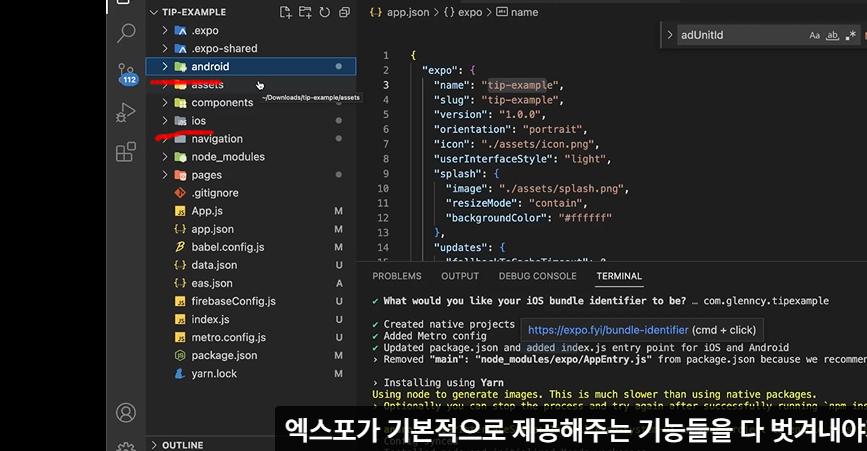
Task: Expand the OUTLINE section
Action: [154, 445]
